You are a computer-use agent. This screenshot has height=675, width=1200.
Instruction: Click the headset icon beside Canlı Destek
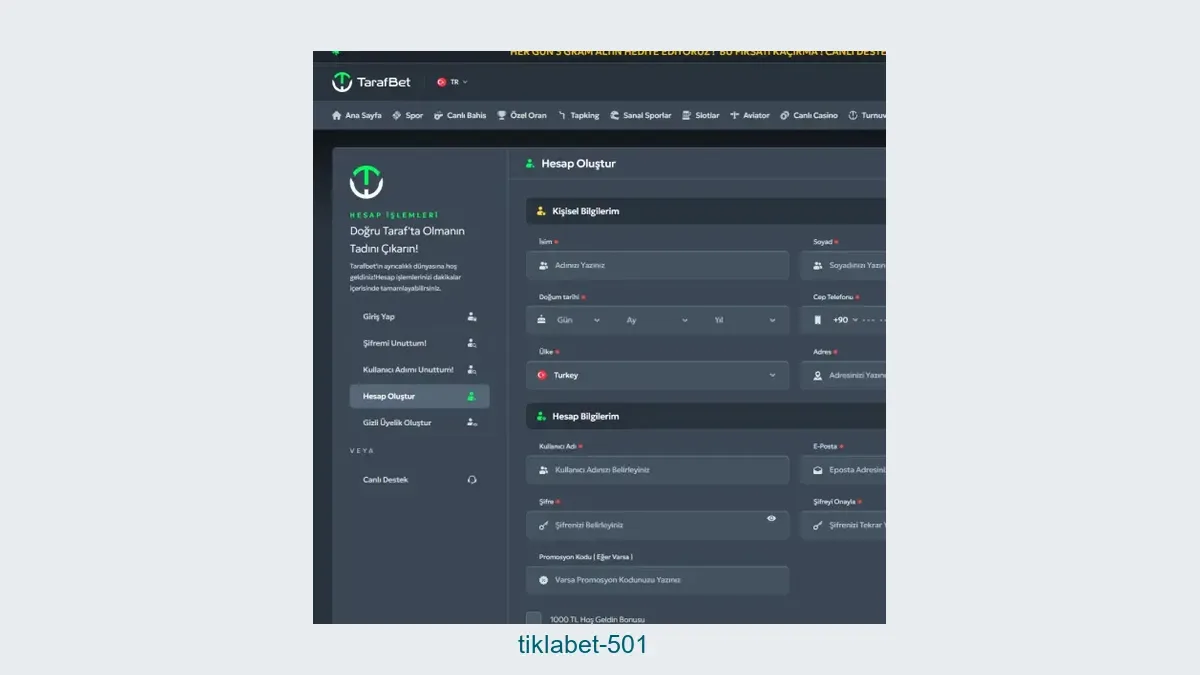(472, 480)
